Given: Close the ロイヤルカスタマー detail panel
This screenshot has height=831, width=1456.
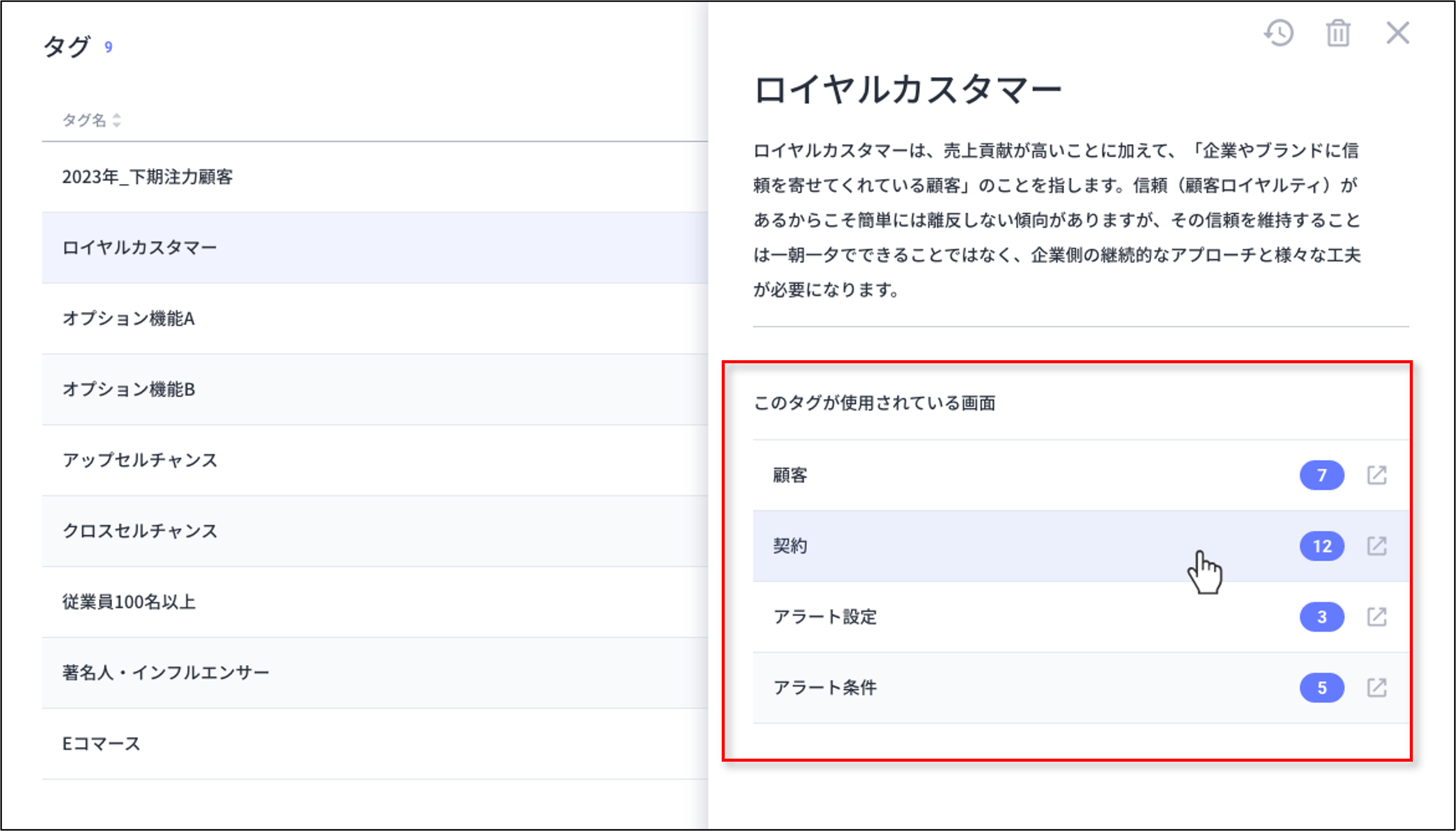Looking at the screenshot, I should [1398, 34].
